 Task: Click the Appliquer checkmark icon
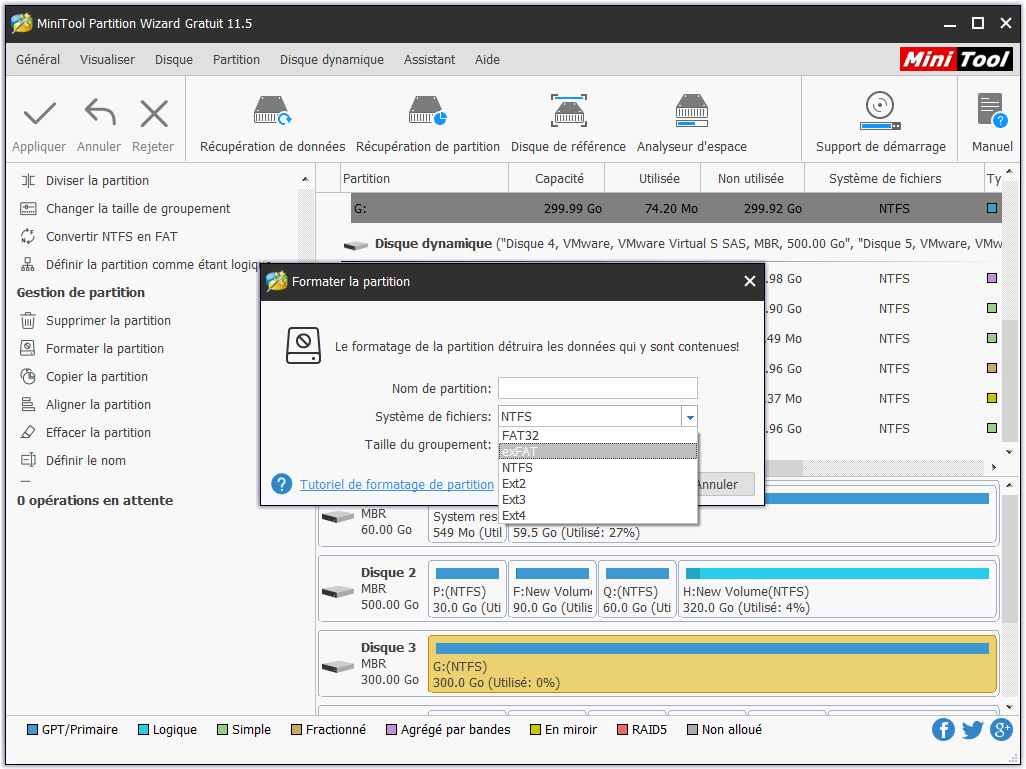click(39, 114)
